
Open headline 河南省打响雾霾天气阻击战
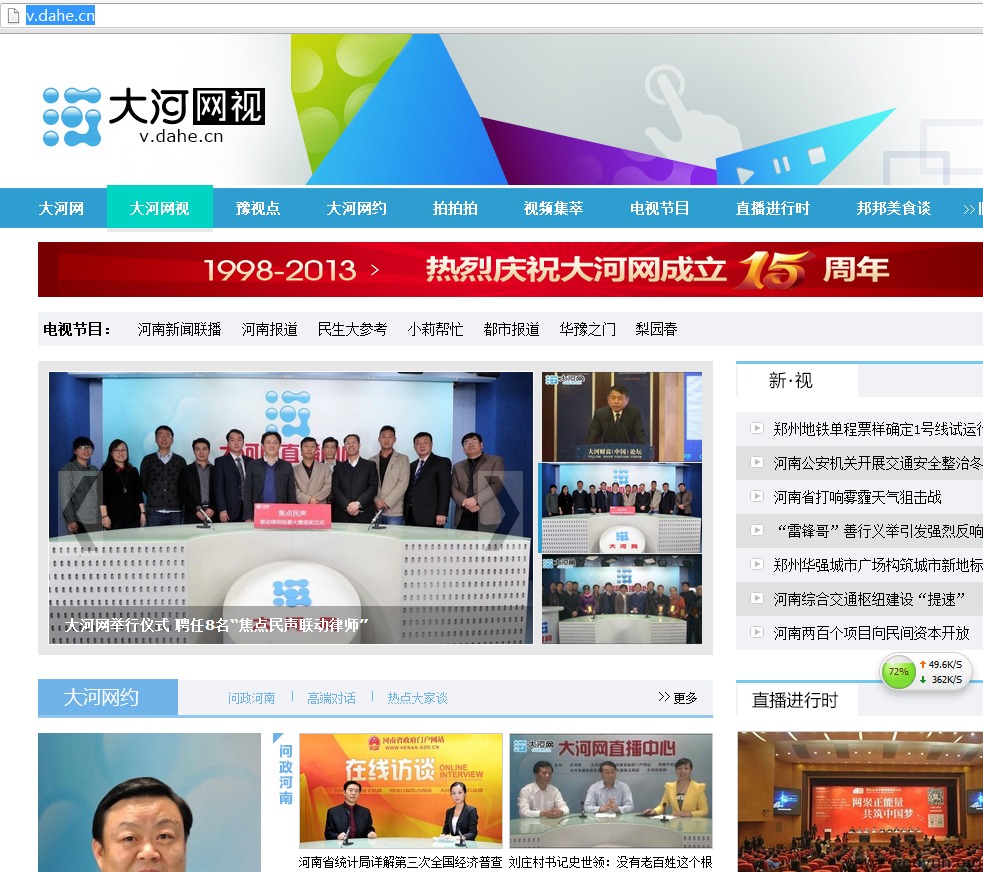click(857, 497)
